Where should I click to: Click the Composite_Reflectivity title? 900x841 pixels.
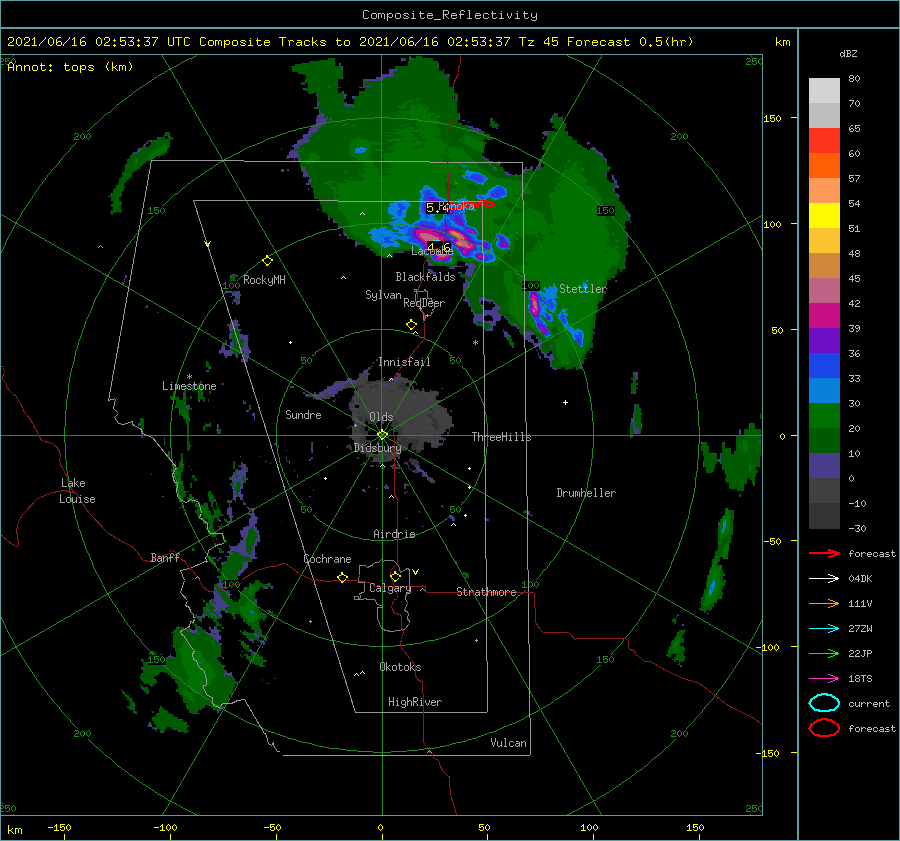point(450,15)
